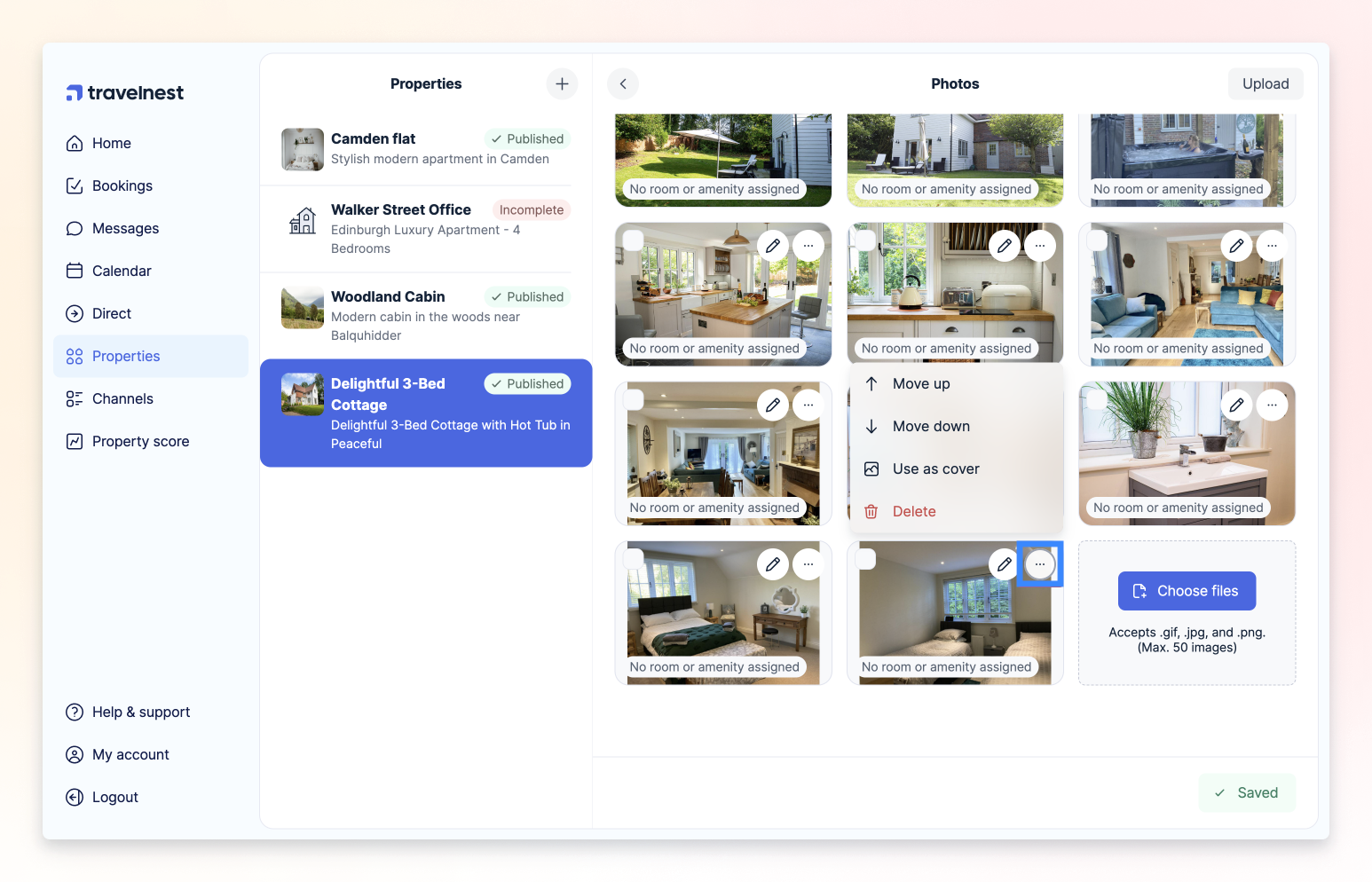The height and width of the screenshot is (882, 1372).
Task: Tick the checkbox on the twin bedroom photo
Action: click(865, 559)
